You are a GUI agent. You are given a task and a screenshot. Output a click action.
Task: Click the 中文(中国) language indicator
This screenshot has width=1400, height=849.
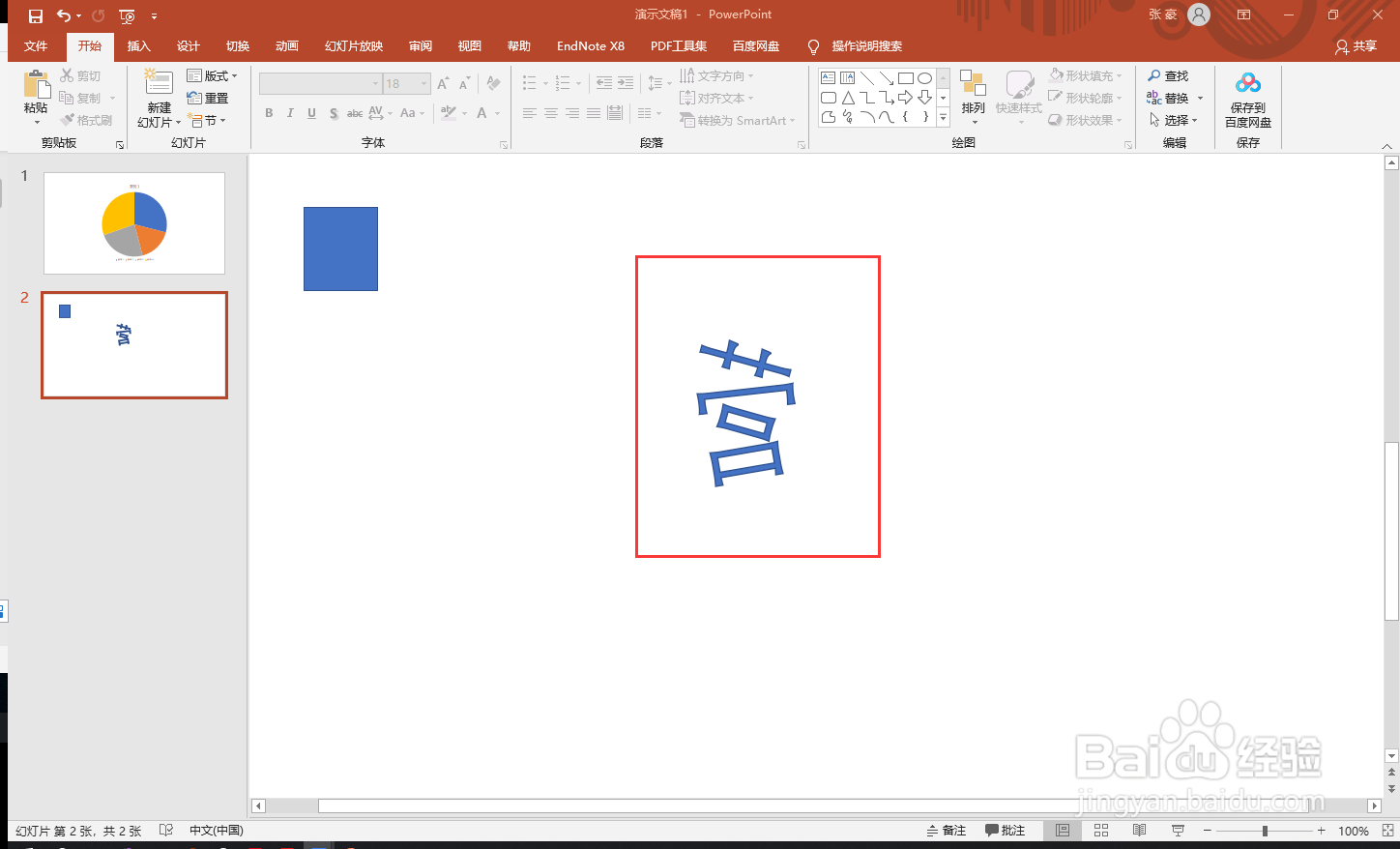point(217,831)
